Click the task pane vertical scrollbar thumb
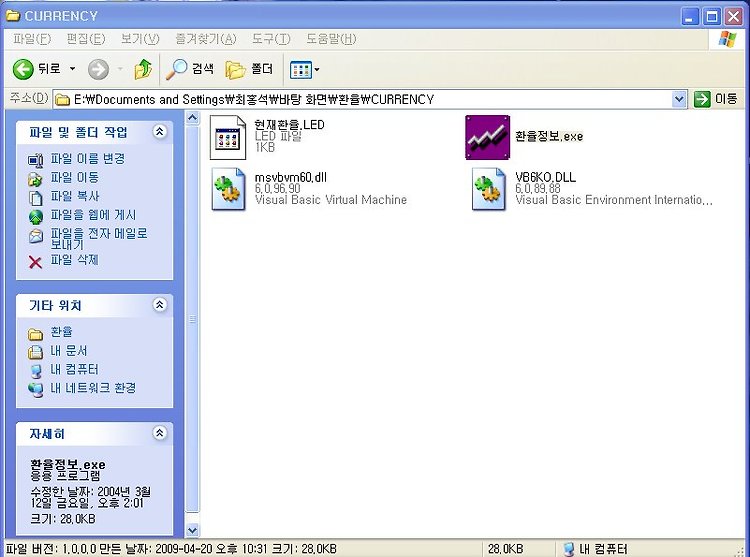The height and width of the screenshot is (557, 750). [x=192, y=318]
